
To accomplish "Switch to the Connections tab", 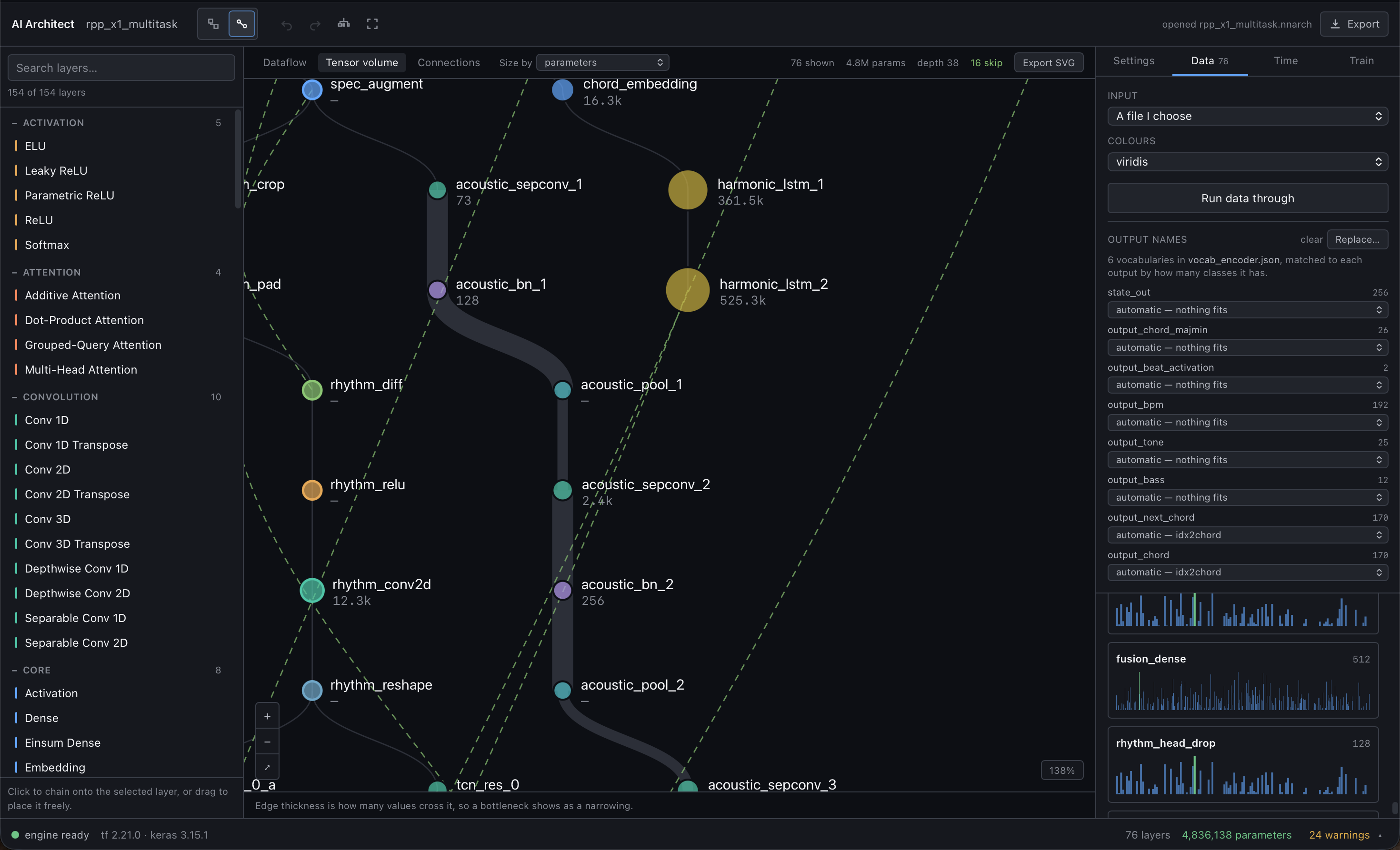I will [x=449, y=62].
